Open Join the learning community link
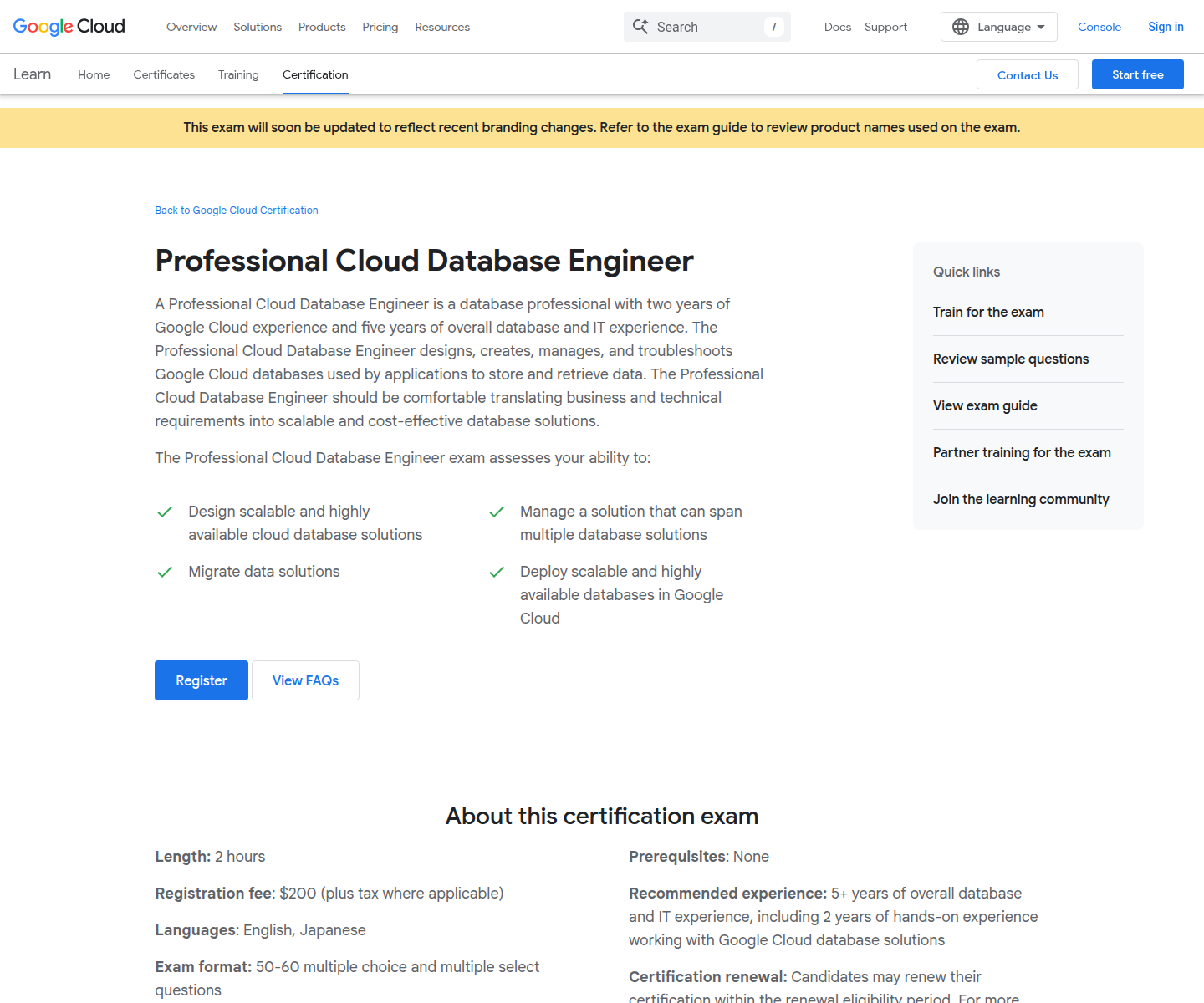The width and height of the screenshot is (1204, 1003). click(x=1021, y=499)
